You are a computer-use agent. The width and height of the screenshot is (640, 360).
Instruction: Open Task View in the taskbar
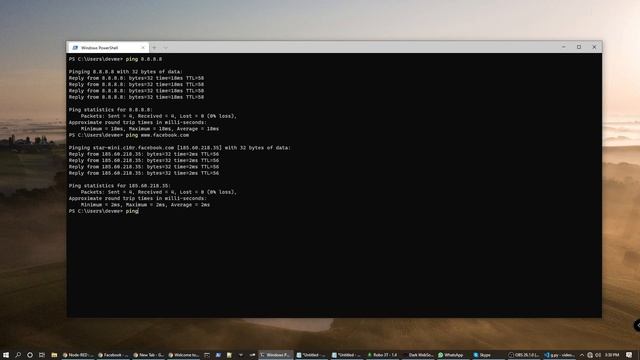coord(42,355)
